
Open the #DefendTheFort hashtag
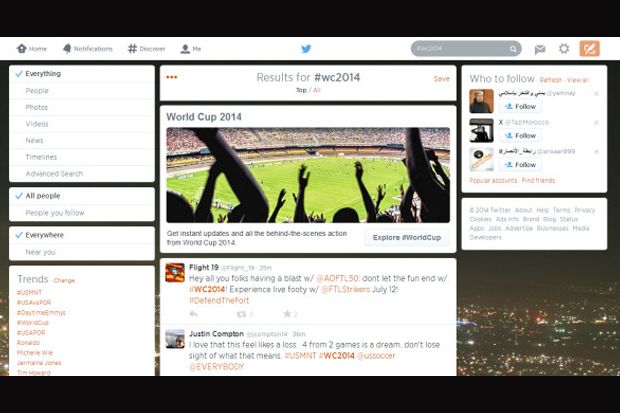pyautogui.click(x=219, y=301)
